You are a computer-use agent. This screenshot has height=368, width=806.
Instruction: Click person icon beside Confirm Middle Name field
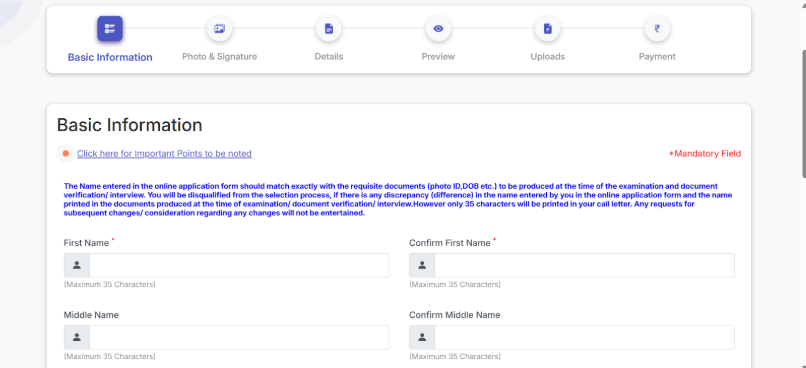423,337
